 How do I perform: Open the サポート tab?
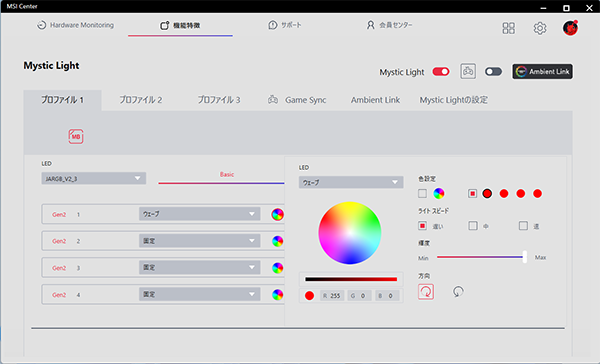[285, 25]
